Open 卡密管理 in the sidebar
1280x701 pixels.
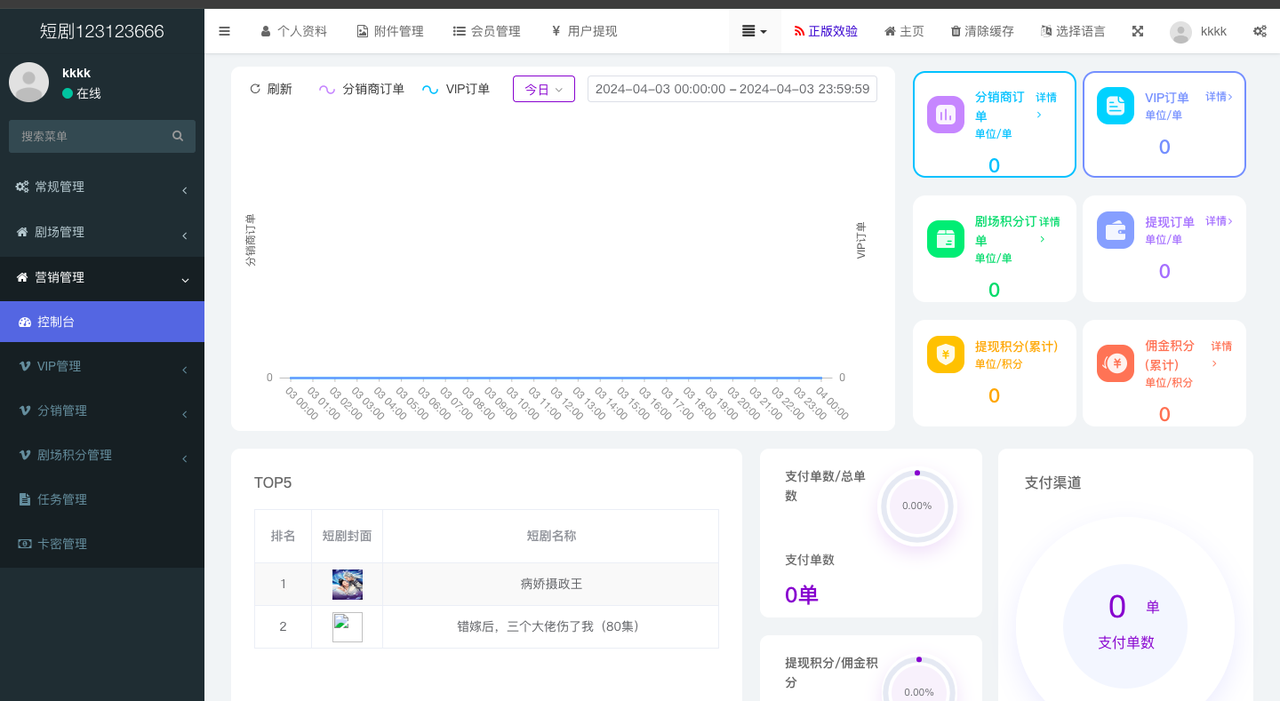[102, 544]
